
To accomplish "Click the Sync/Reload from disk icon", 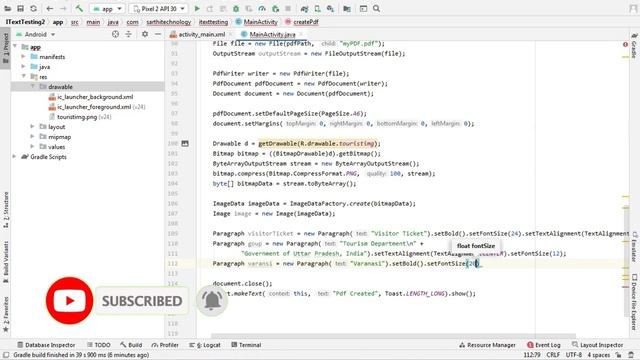I will pyautogui.click(x=33, y=9).
